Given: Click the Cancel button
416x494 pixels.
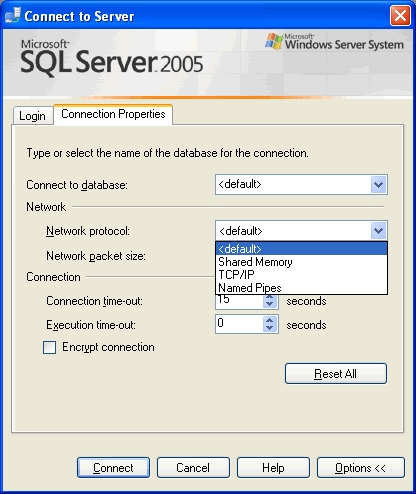Looking at the screenshot, I should [x=193, y=468].
